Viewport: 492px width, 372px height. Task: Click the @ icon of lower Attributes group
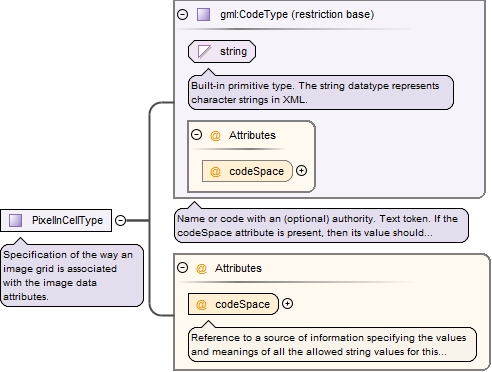click(x=201, y=268)
